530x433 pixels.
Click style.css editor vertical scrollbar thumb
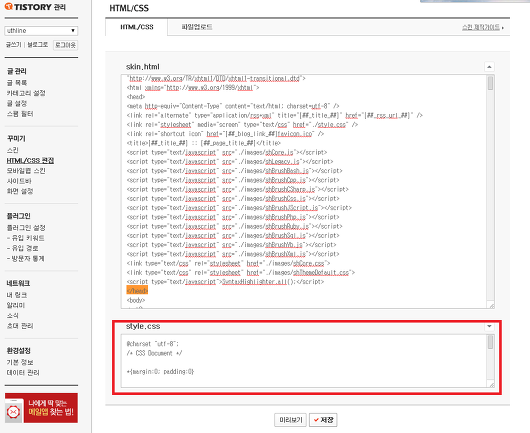pyautogui.click(x=490, y=342)
